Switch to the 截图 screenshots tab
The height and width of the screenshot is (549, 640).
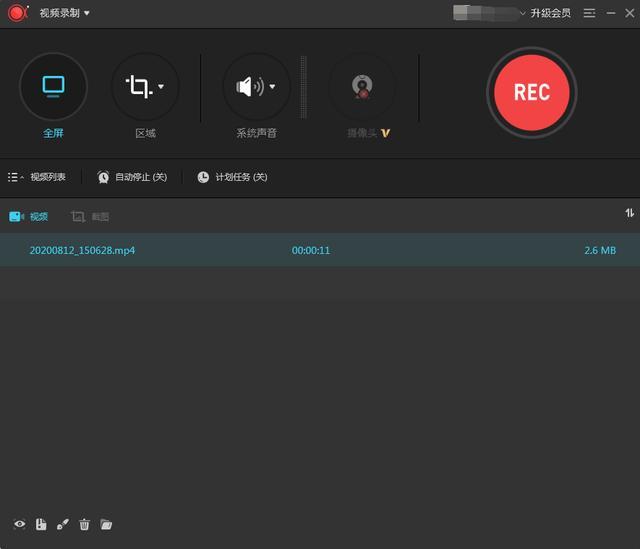[90, 216]
